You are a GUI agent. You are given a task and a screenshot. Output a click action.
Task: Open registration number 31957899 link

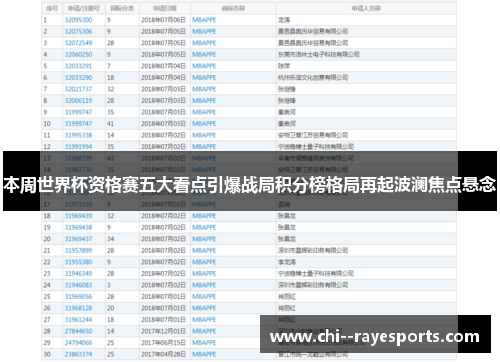pyautogui.click(x=78, y=250)
